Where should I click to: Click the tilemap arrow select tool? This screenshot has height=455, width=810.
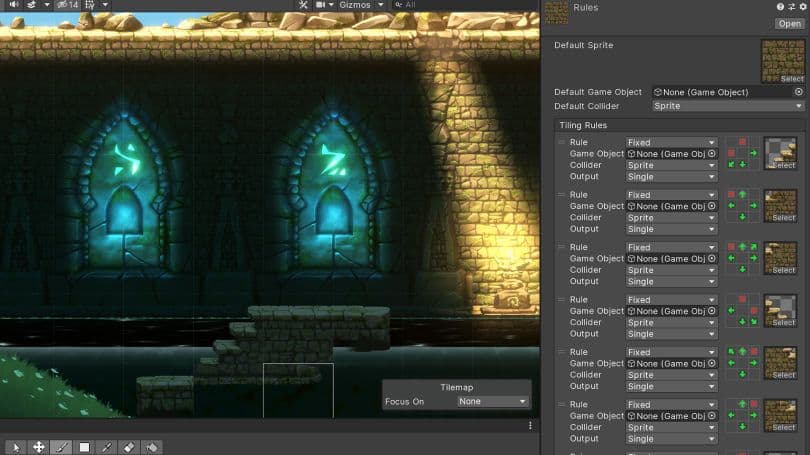[x=15, y=447]
